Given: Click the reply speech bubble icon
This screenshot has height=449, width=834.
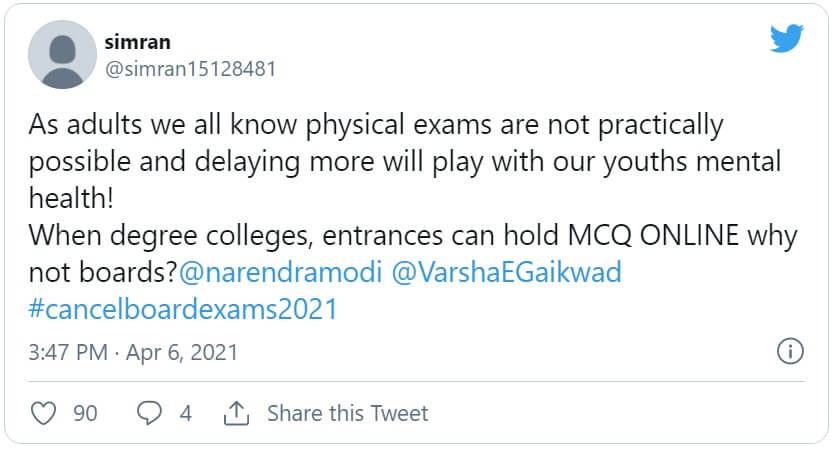Looking at the screenshot, I should [x=149, y=413].
